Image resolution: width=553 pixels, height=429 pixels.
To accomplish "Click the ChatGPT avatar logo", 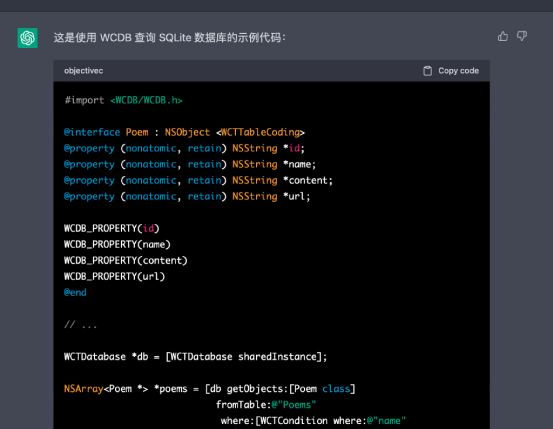I will pos(28,38).
